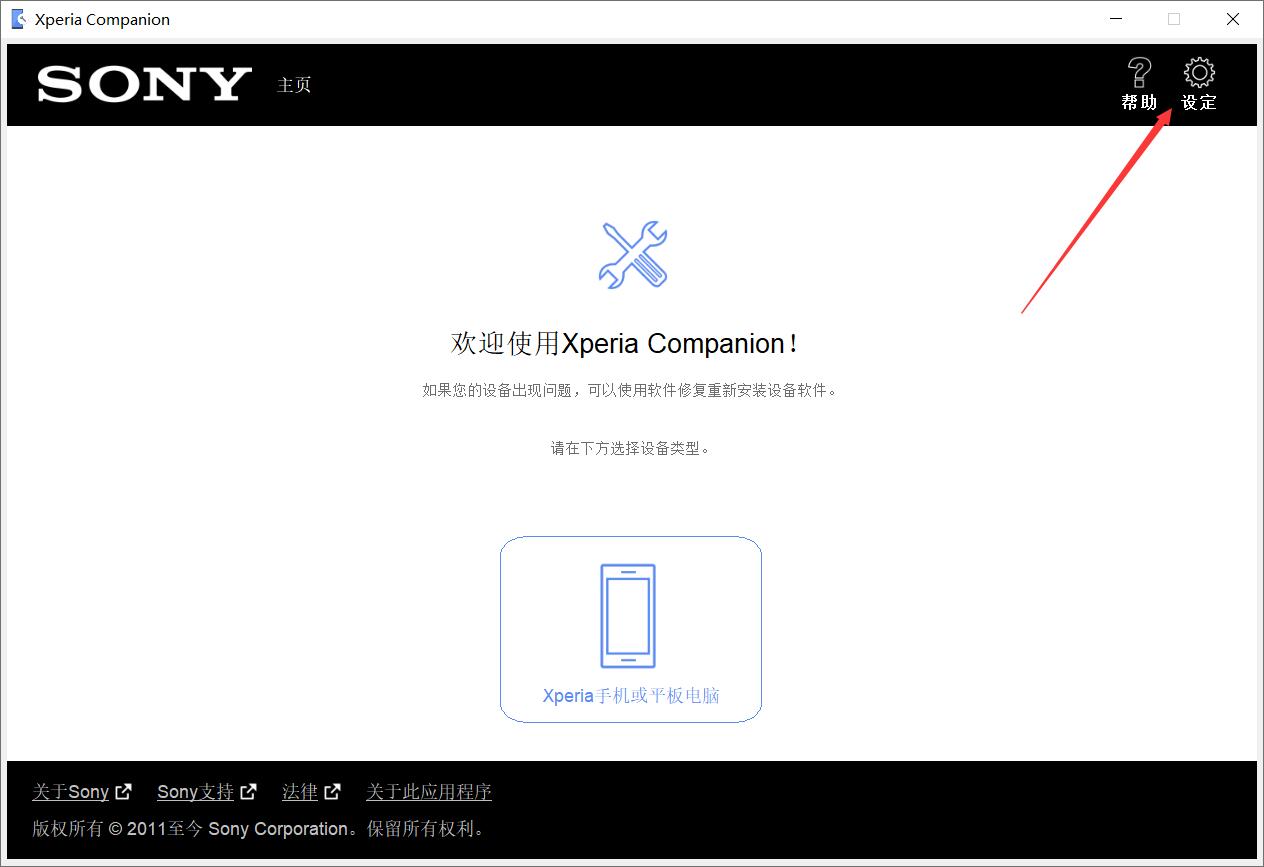Click the 设定 label text
Image resolution: width=1264 pixels, height=867 pixels.
(1199, 102)
